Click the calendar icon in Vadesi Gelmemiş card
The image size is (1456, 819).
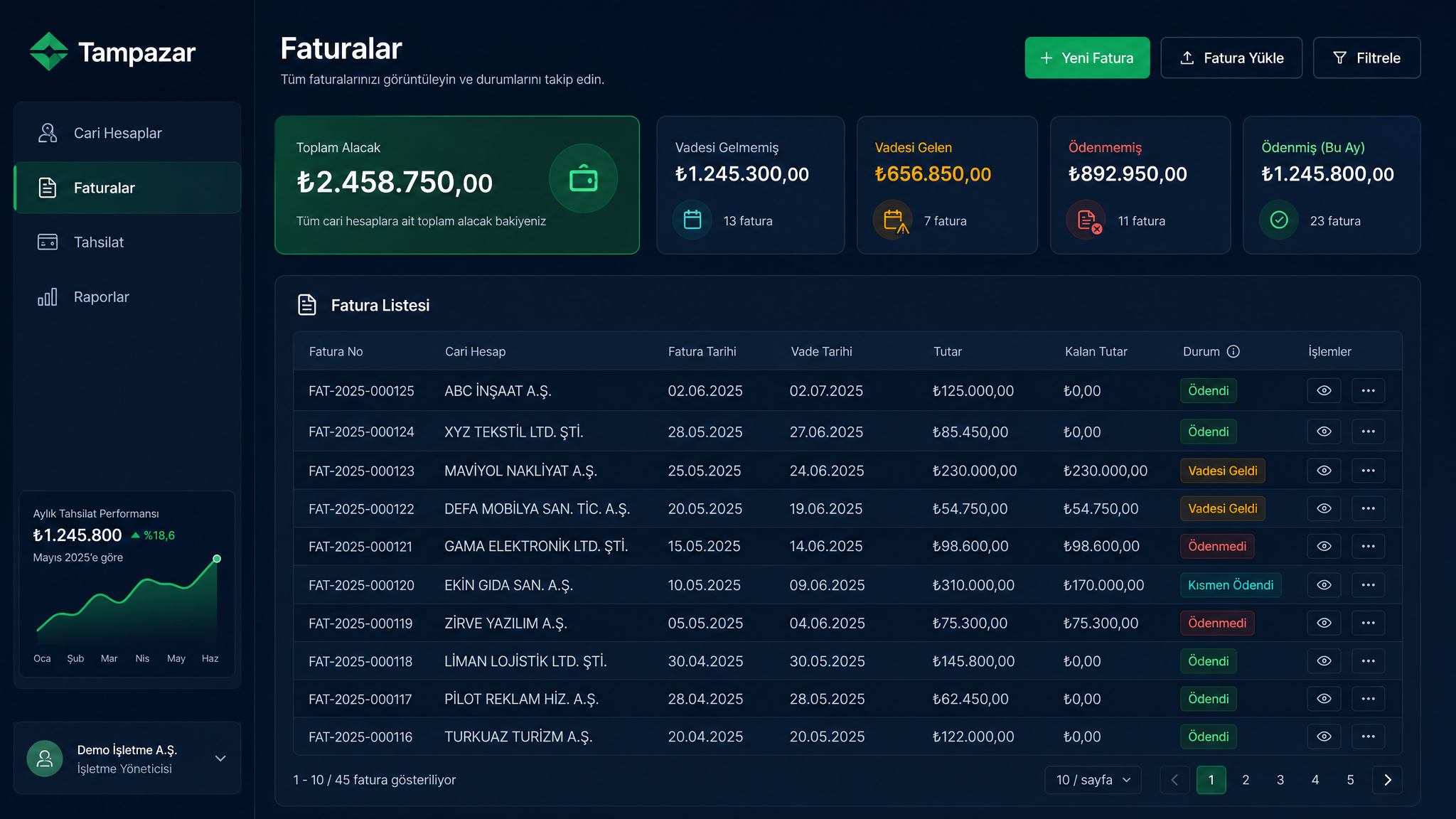click(692, 220)
